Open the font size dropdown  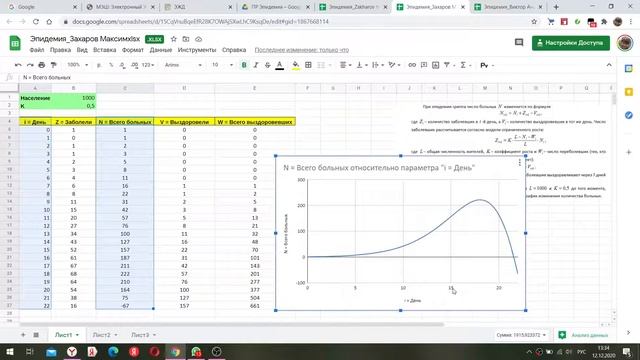(222, 65)
